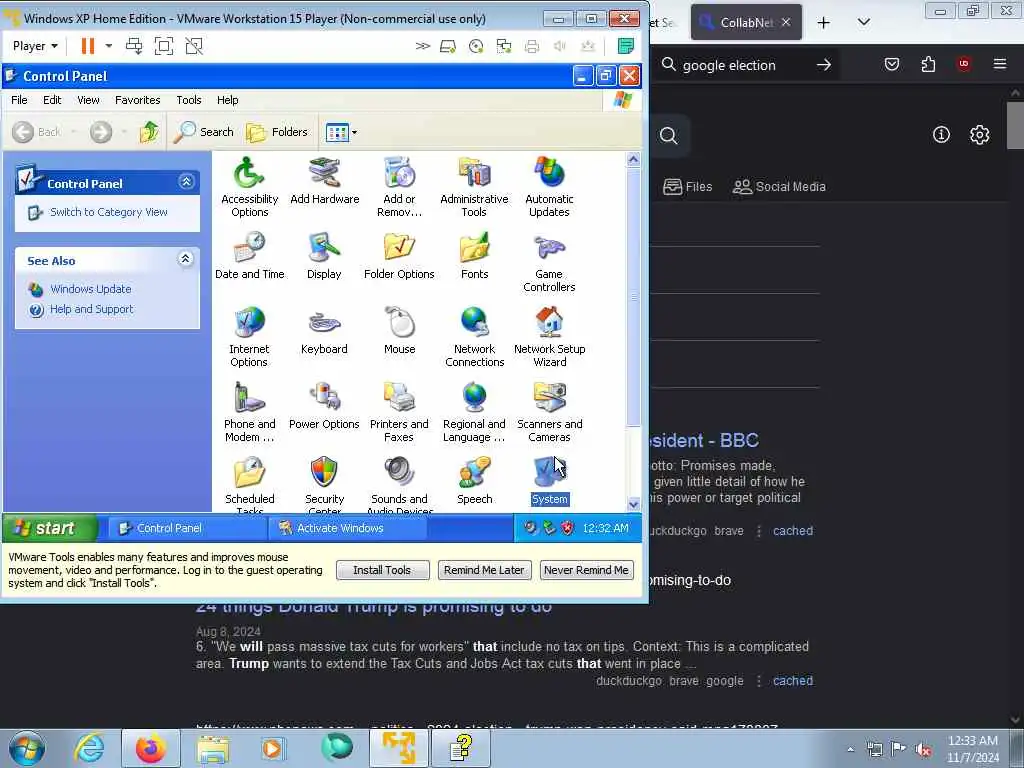Open Game Controllers icon
The image size is (1024, 768).
click(x=549, y=262)
